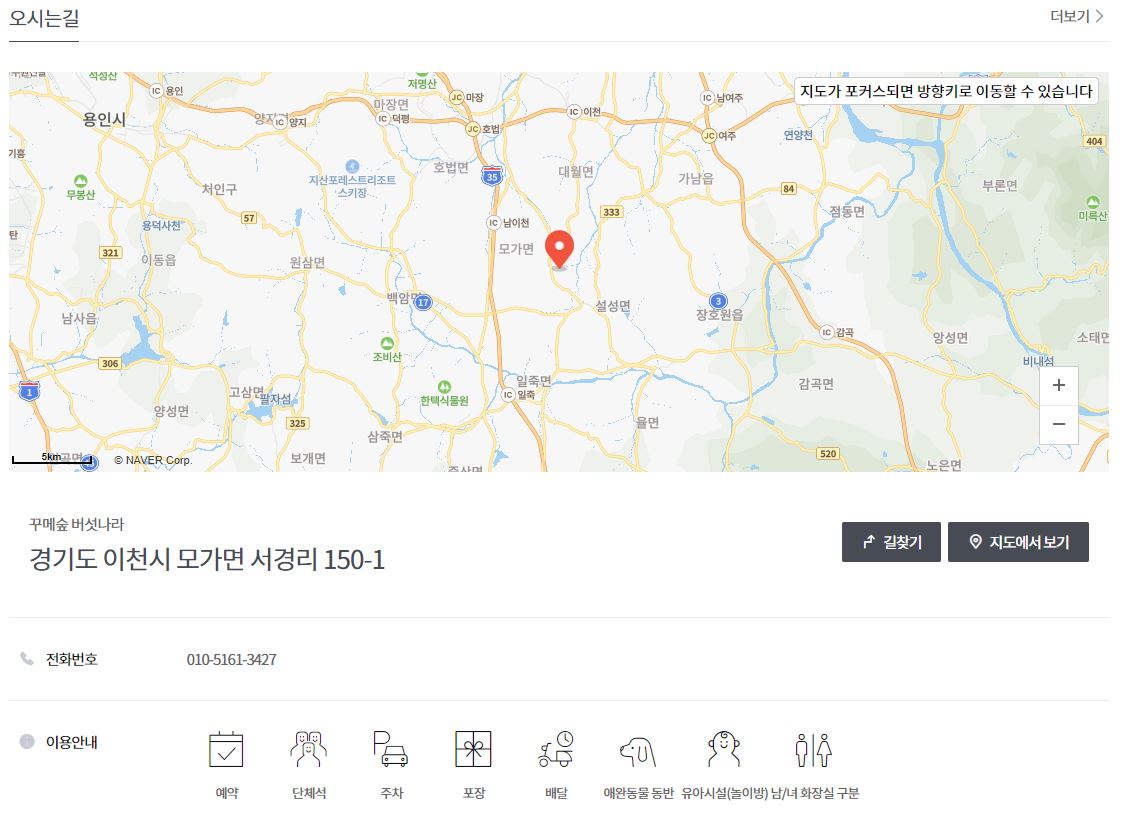Click the 배달 delivery scooter icon
The width and height of the screenshot is (1126, 834).
(x=557, y=749)
